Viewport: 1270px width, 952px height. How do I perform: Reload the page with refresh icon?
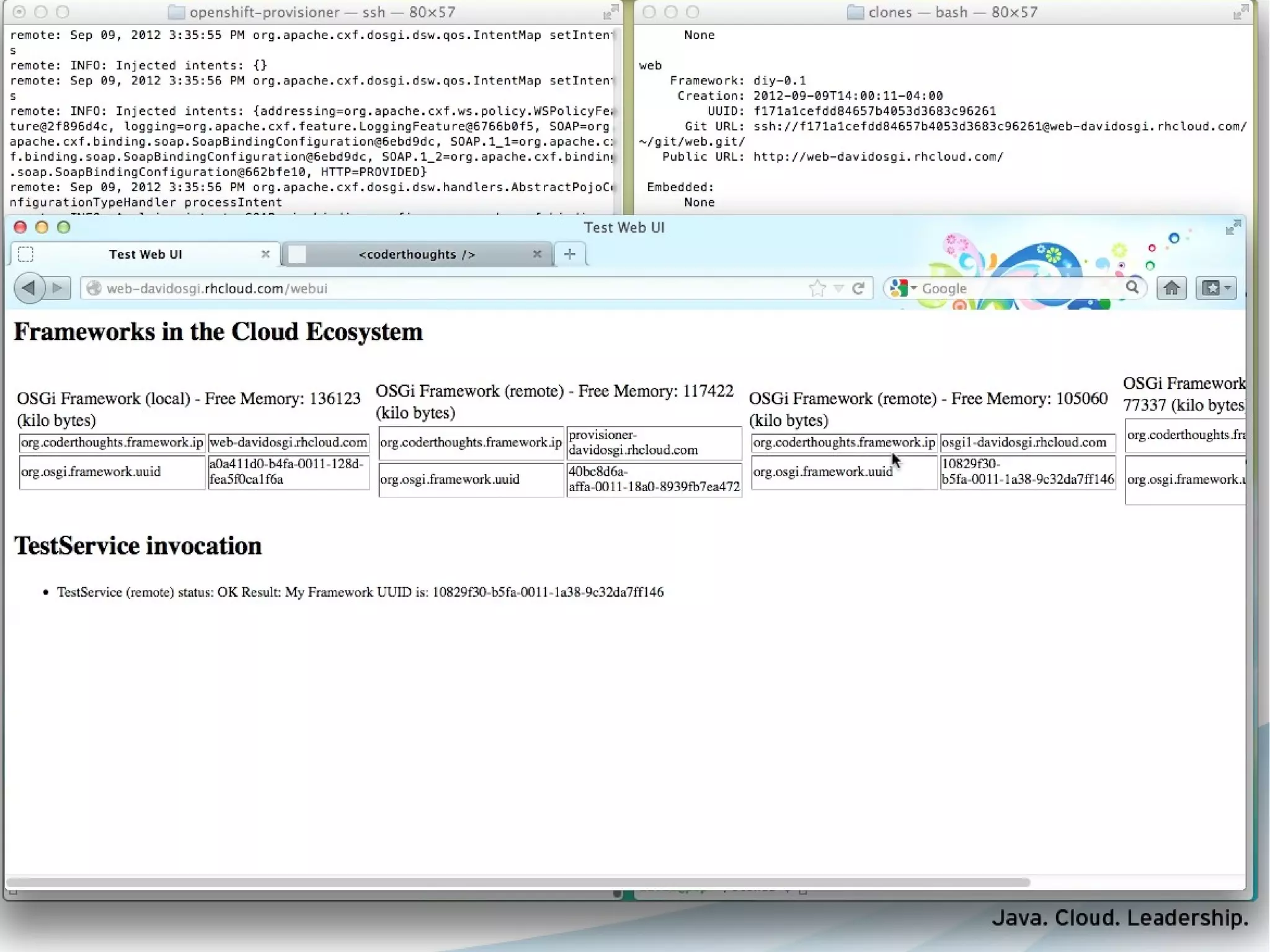tap(858, 288)
